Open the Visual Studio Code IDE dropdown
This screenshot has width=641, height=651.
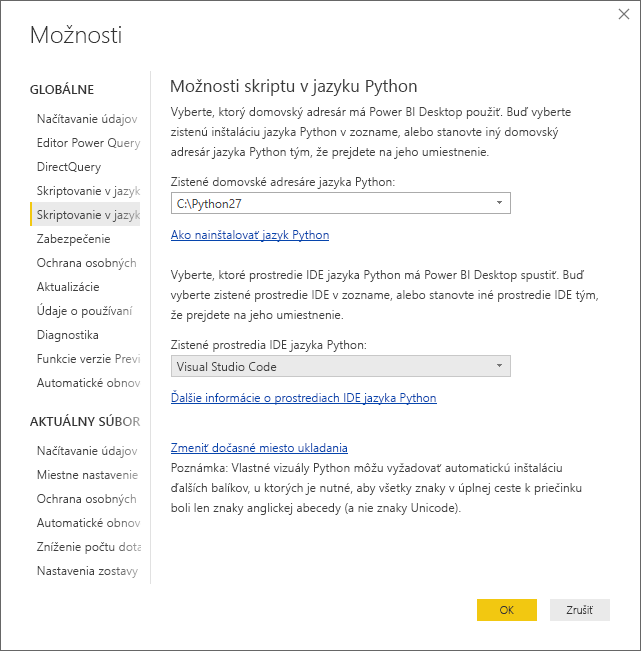[340, 366]
